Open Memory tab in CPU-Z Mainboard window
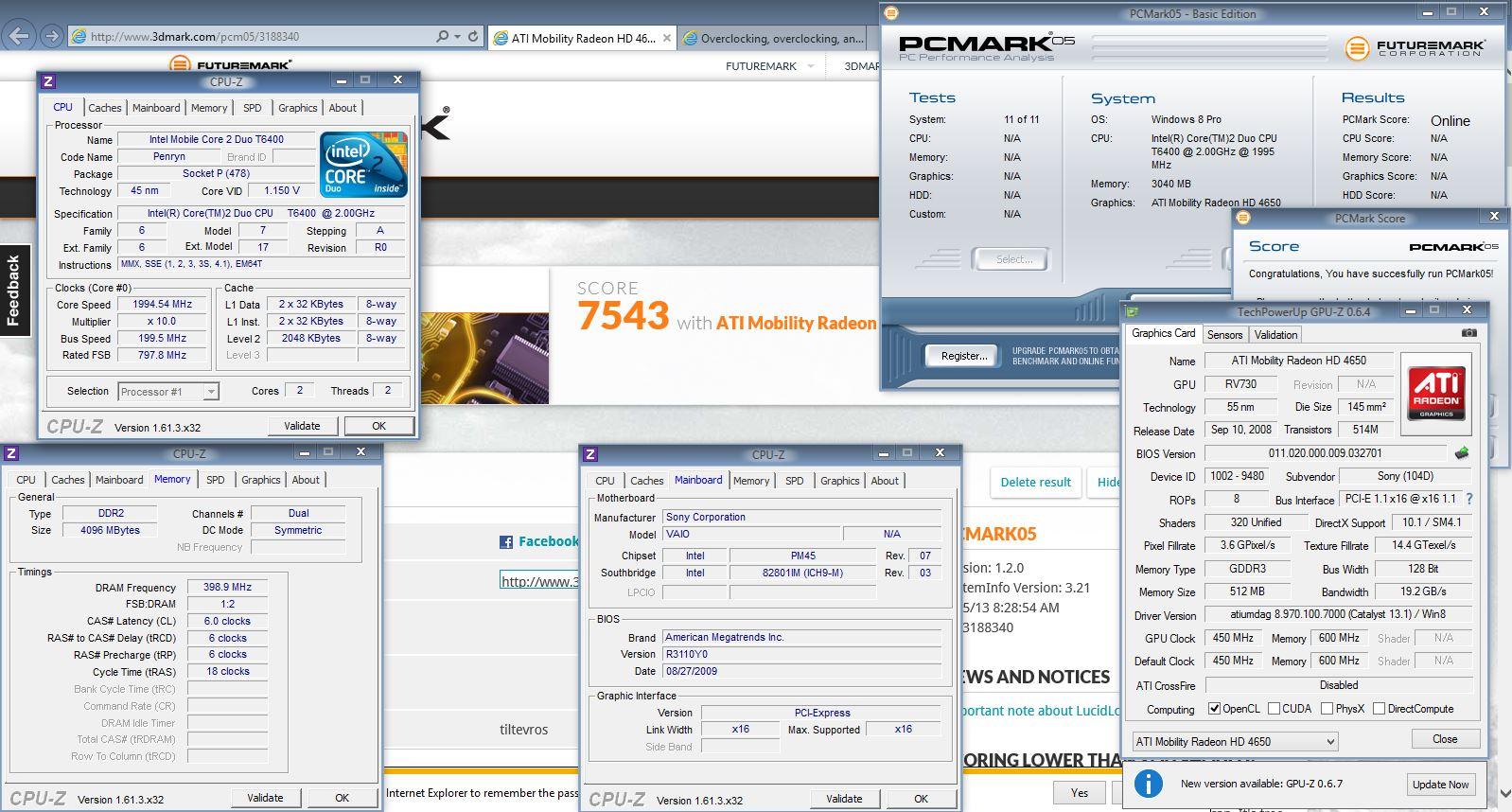Image resolution: width=1512 pixels, height=812 pixels. pos(751,481)
